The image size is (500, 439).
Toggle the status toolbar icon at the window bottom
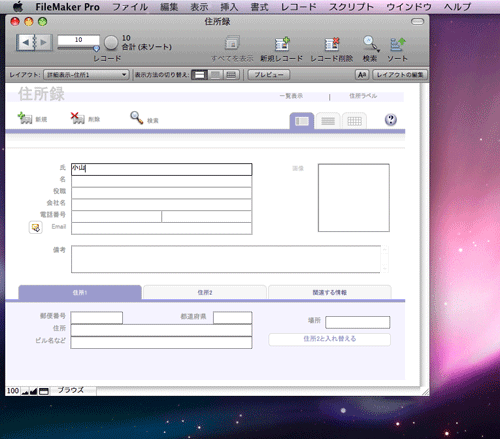44,391
